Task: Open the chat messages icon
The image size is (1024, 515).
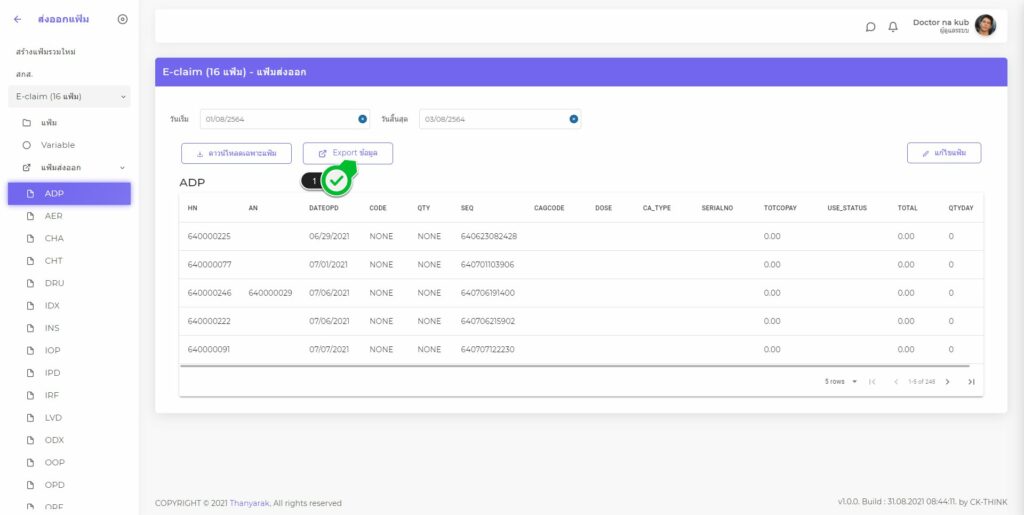Action: [870, 27]
